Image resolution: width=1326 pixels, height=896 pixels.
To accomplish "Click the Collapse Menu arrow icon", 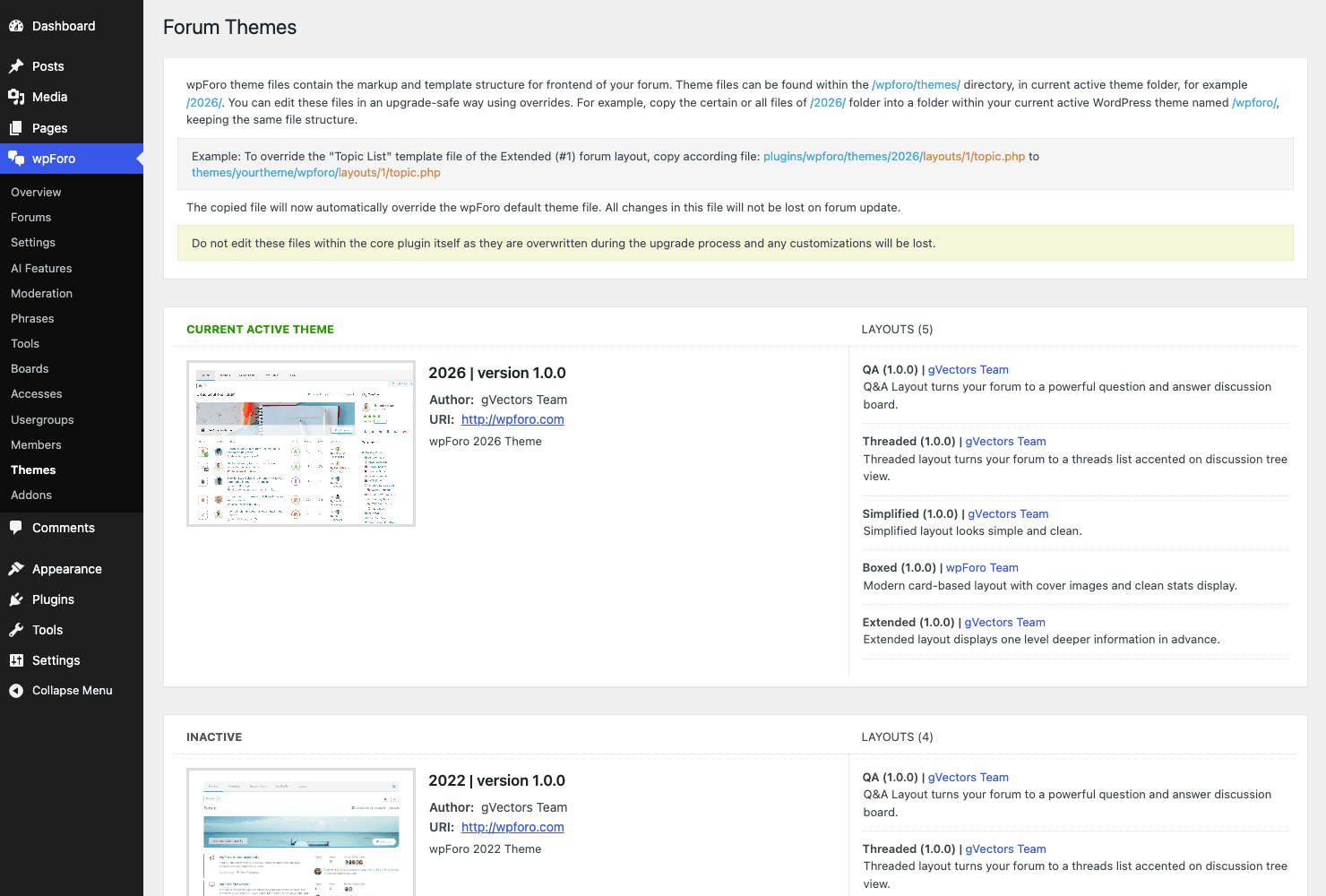I will [x=16, y=691].
